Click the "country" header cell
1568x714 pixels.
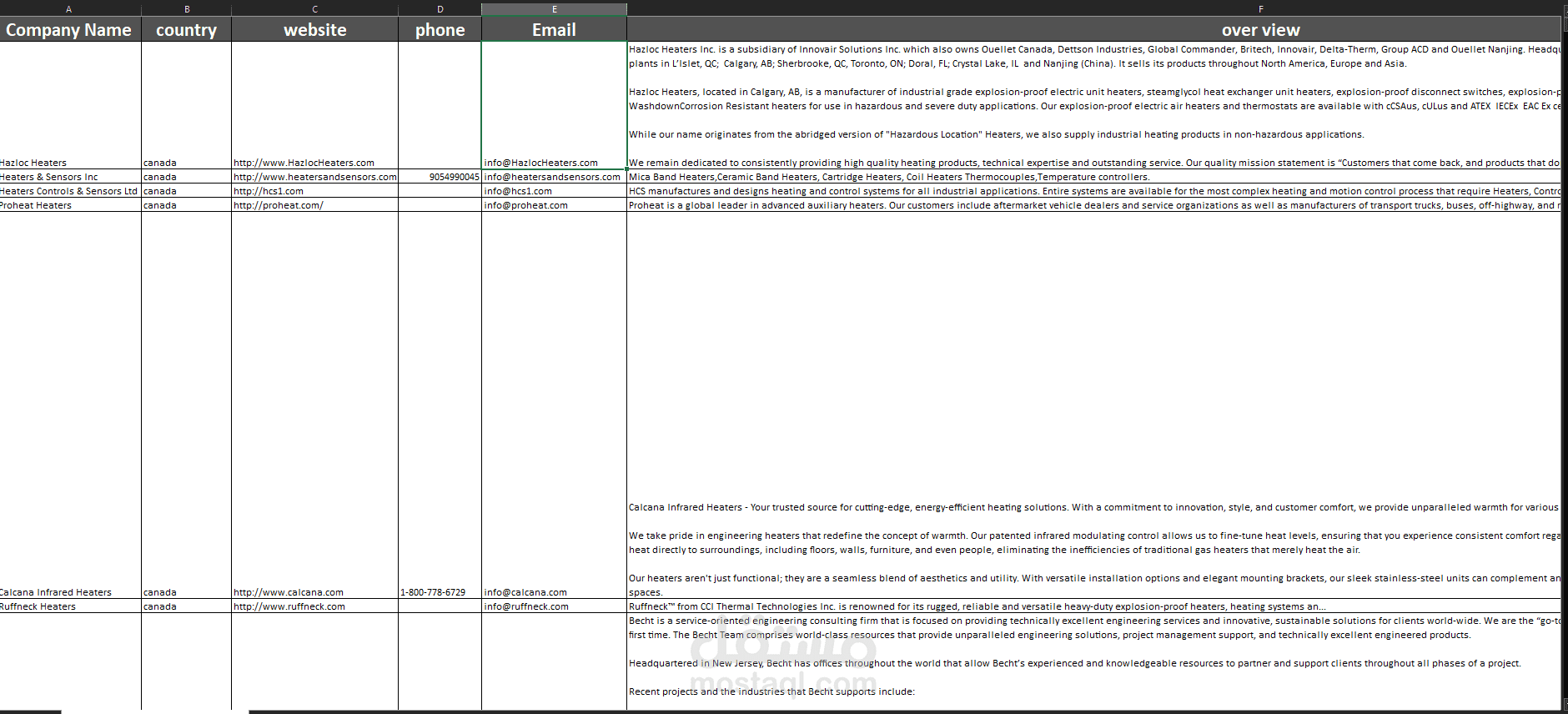coord(187,29)
